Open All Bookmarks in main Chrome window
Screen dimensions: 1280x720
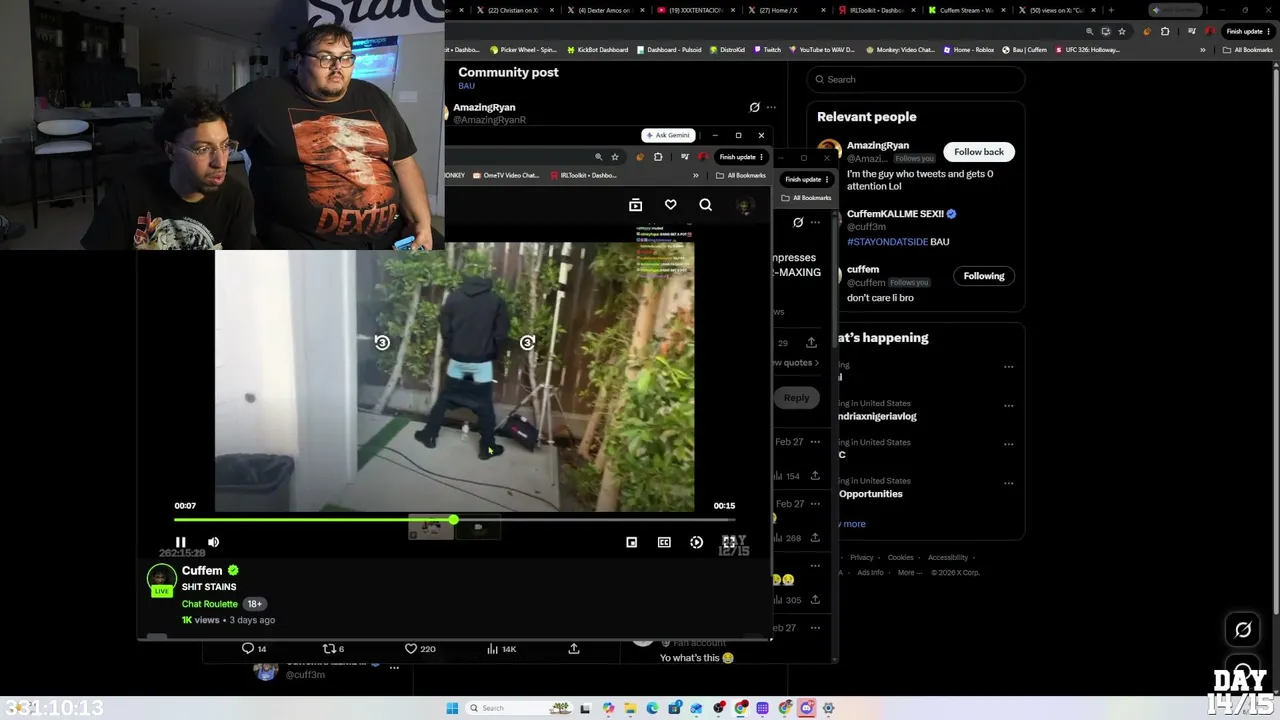1248,50
